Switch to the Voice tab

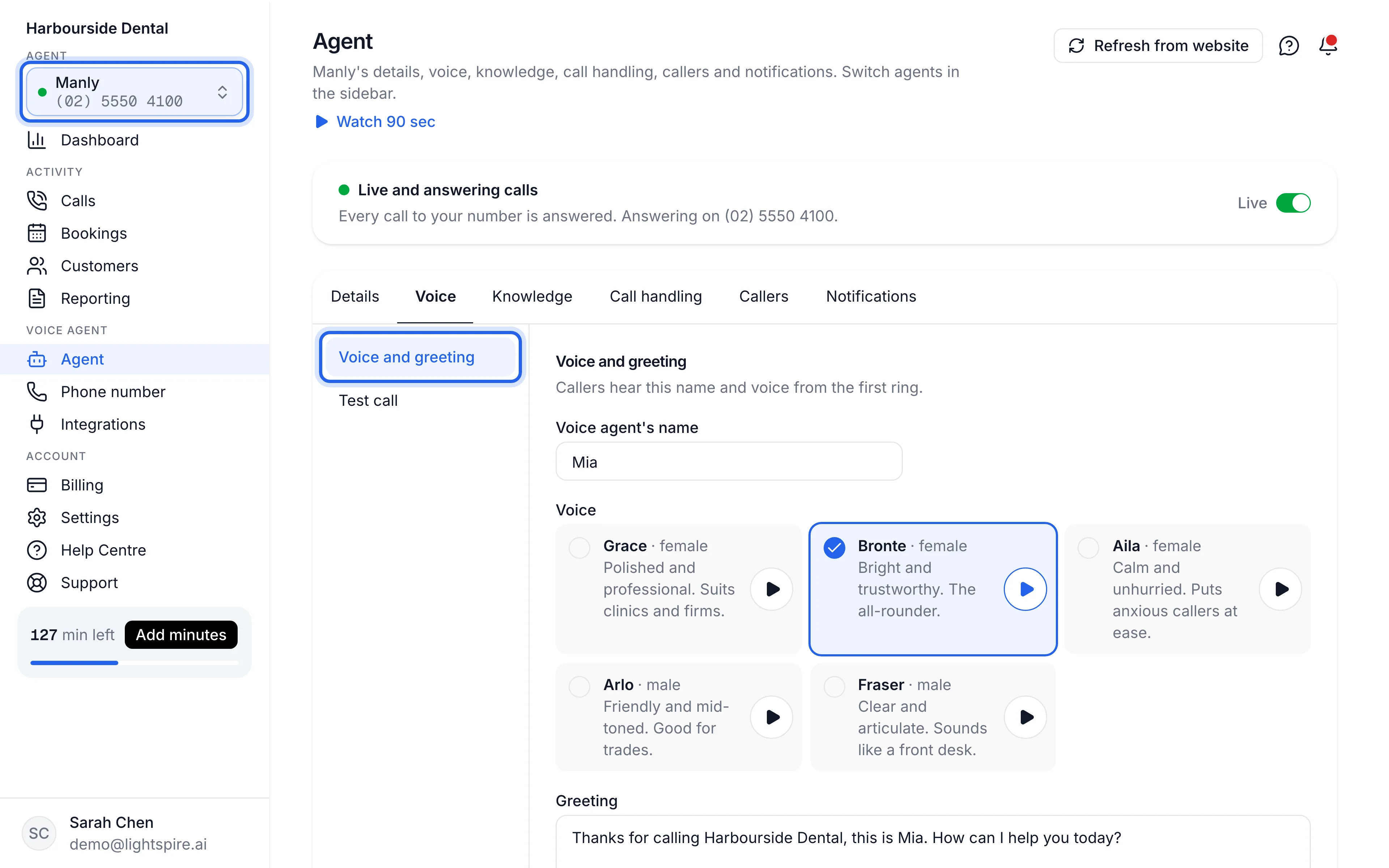pos(435,296)
